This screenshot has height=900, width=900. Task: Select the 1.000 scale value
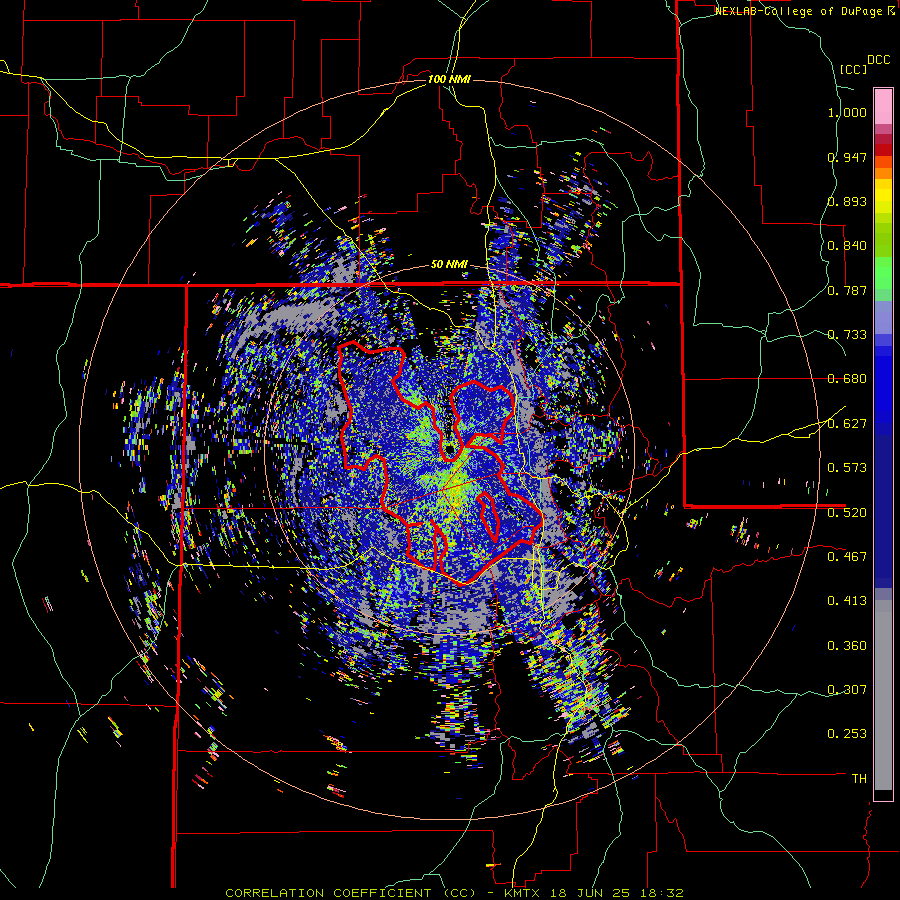coord(847,112)
